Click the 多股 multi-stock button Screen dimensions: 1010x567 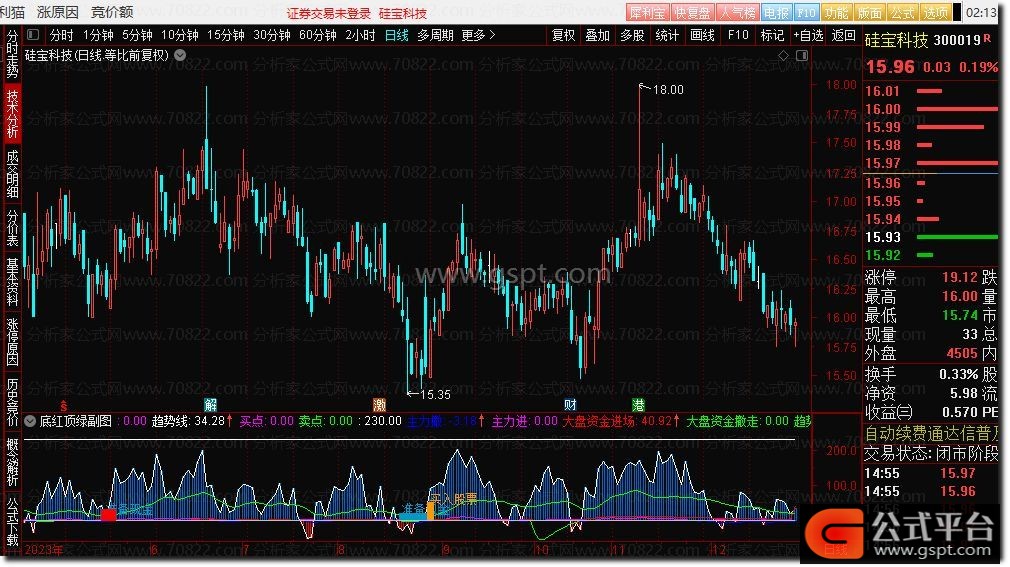click(x=632, y=35)
